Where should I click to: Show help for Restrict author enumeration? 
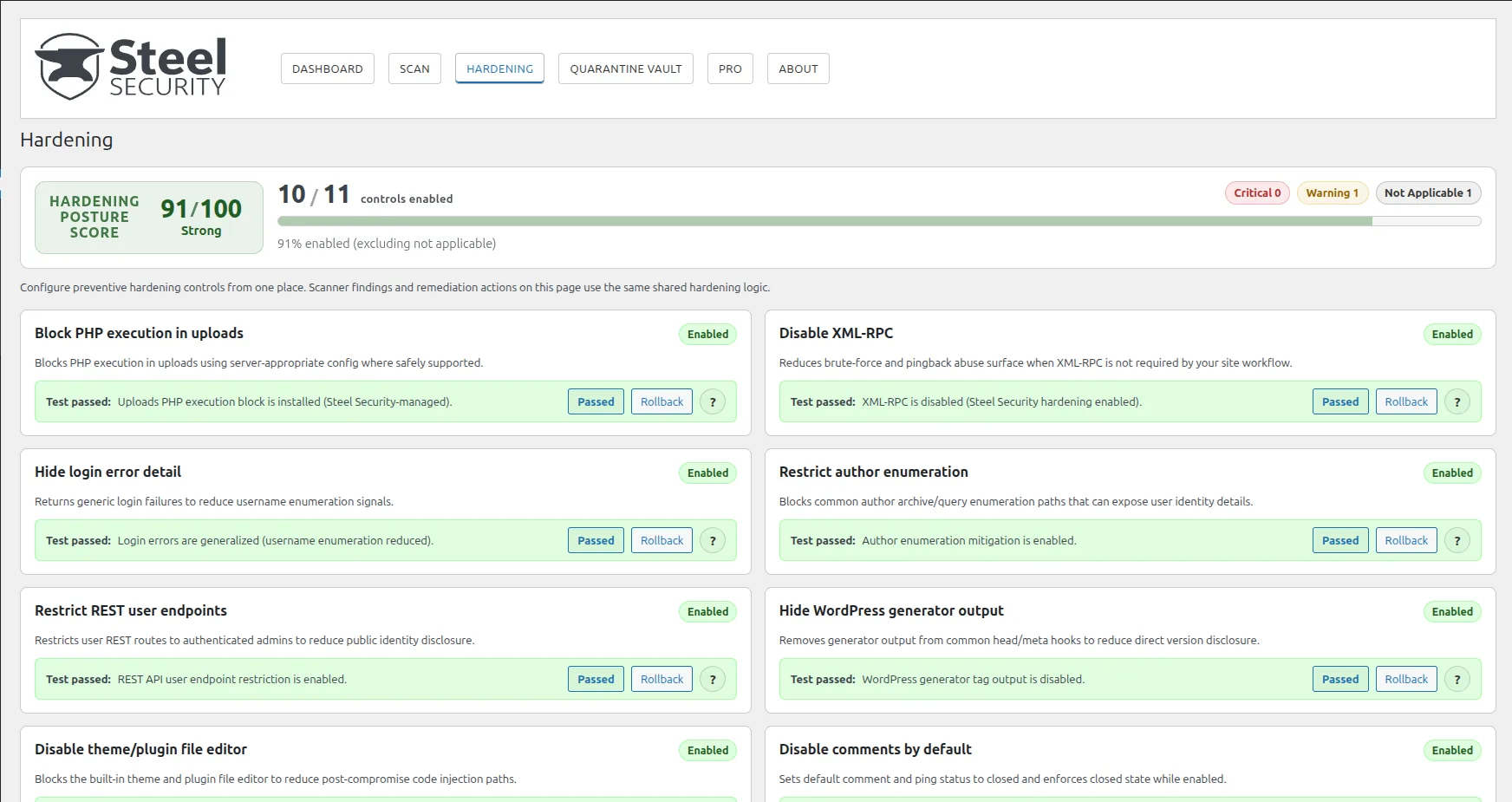tap(1457, 540)
